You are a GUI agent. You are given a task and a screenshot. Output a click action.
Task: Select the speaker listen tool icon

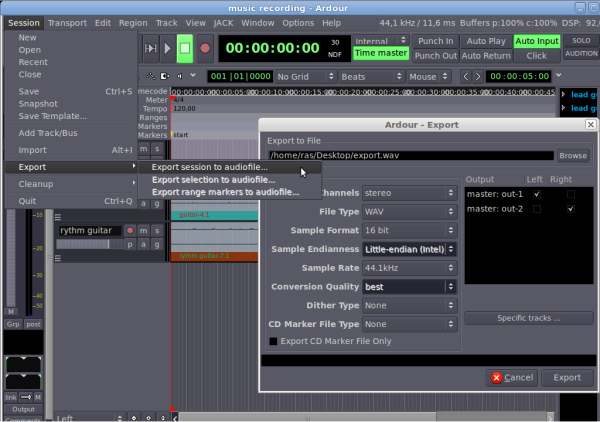coord(179,76)
